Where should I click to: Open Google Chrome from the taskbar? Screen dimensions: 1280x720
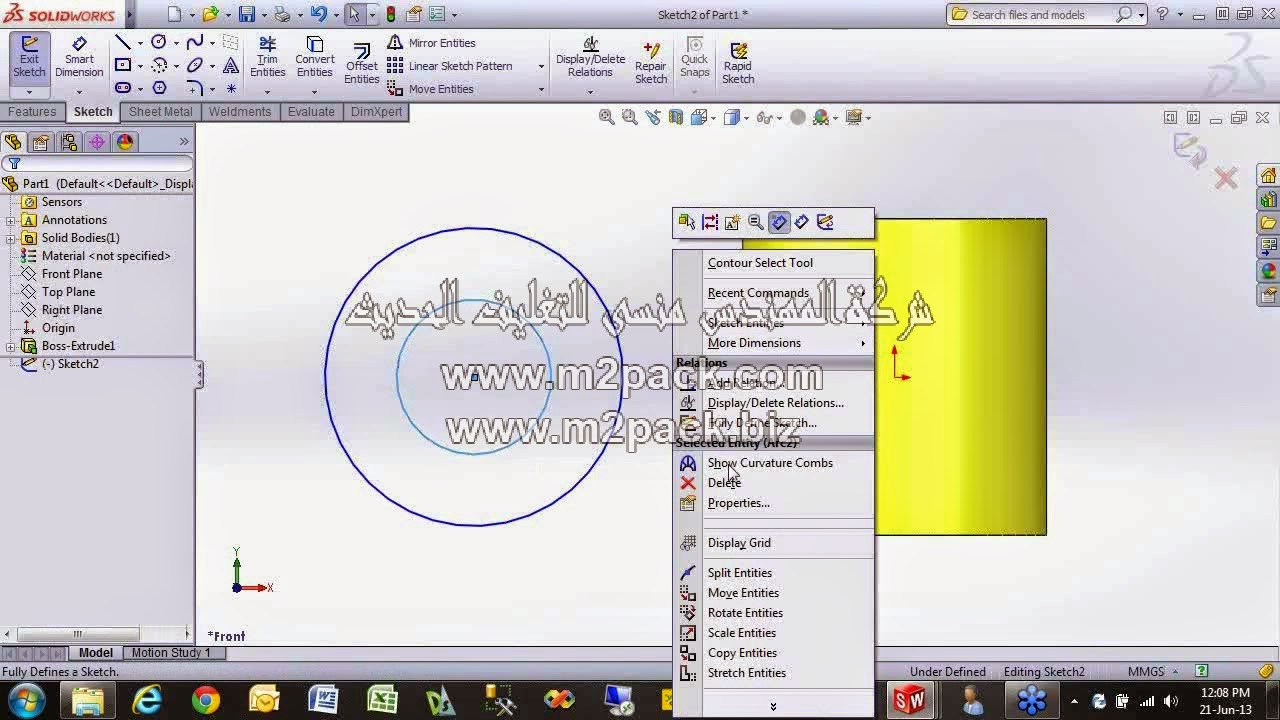tap(206, 700)
